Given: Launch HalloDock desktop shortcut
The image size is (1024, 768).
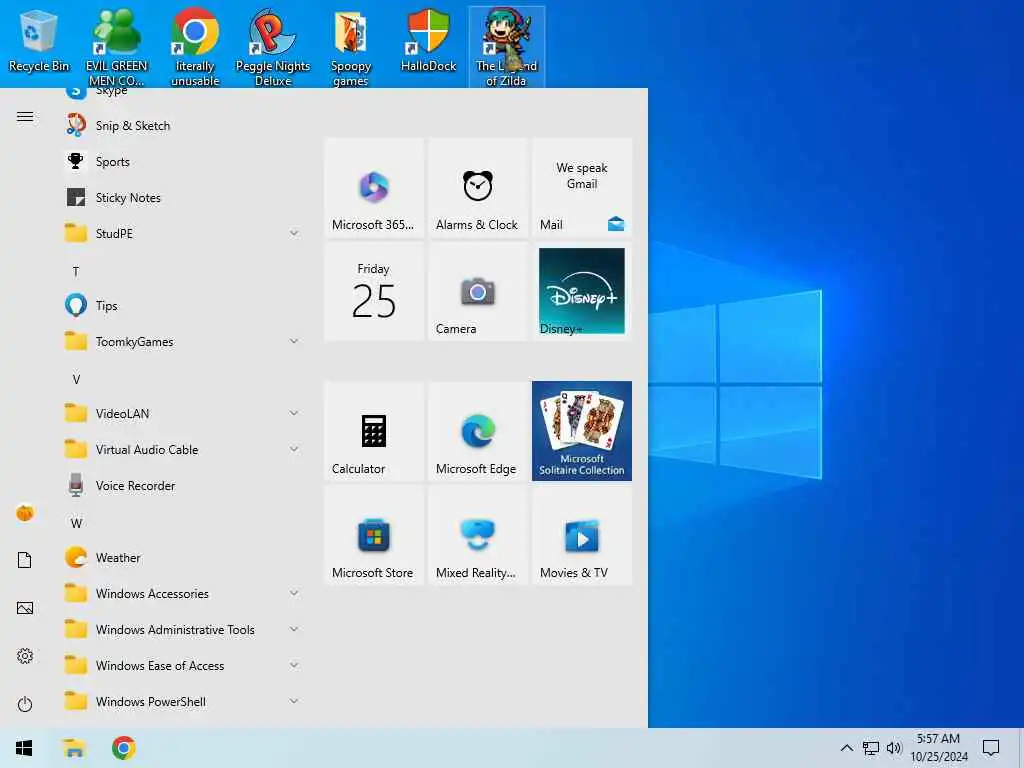Looking at the screenshot, I should click(428, 42).
